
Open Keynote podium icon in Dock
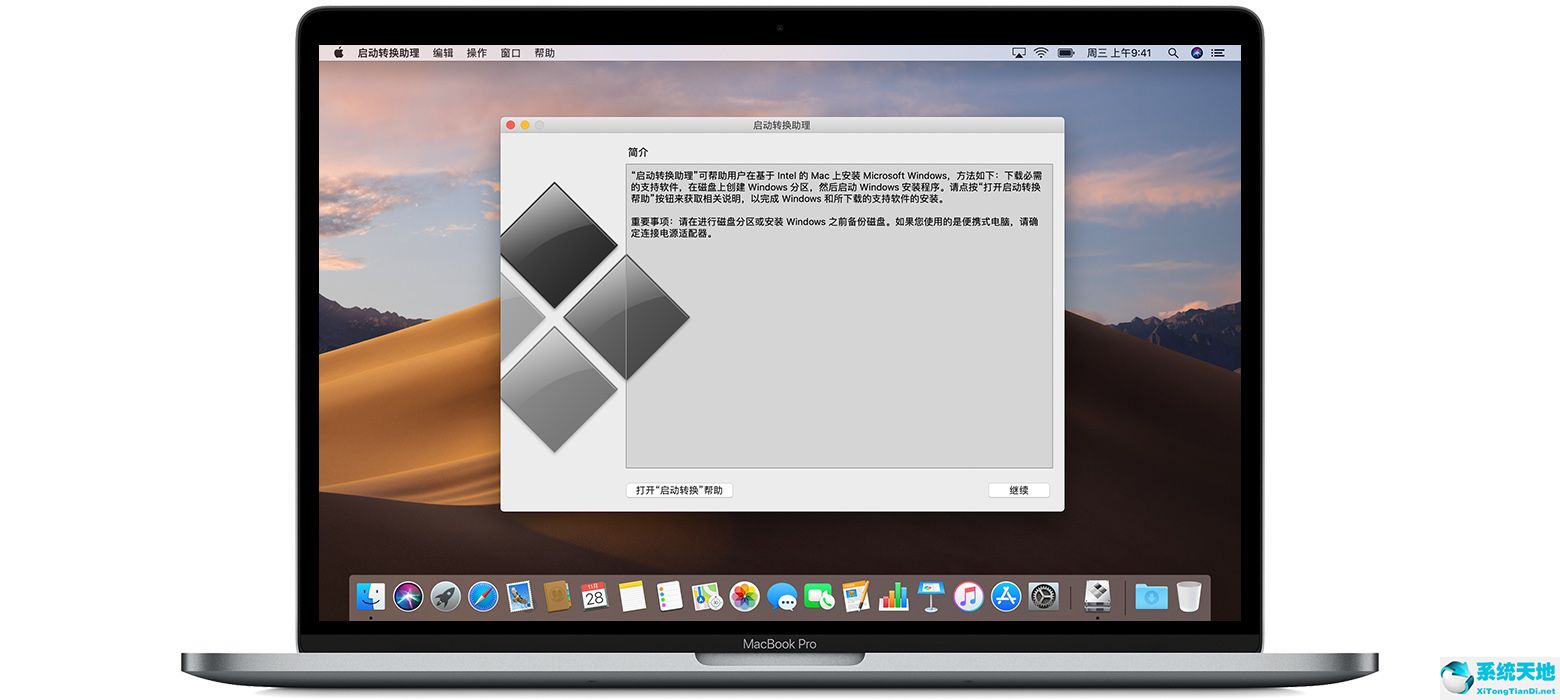931,597
